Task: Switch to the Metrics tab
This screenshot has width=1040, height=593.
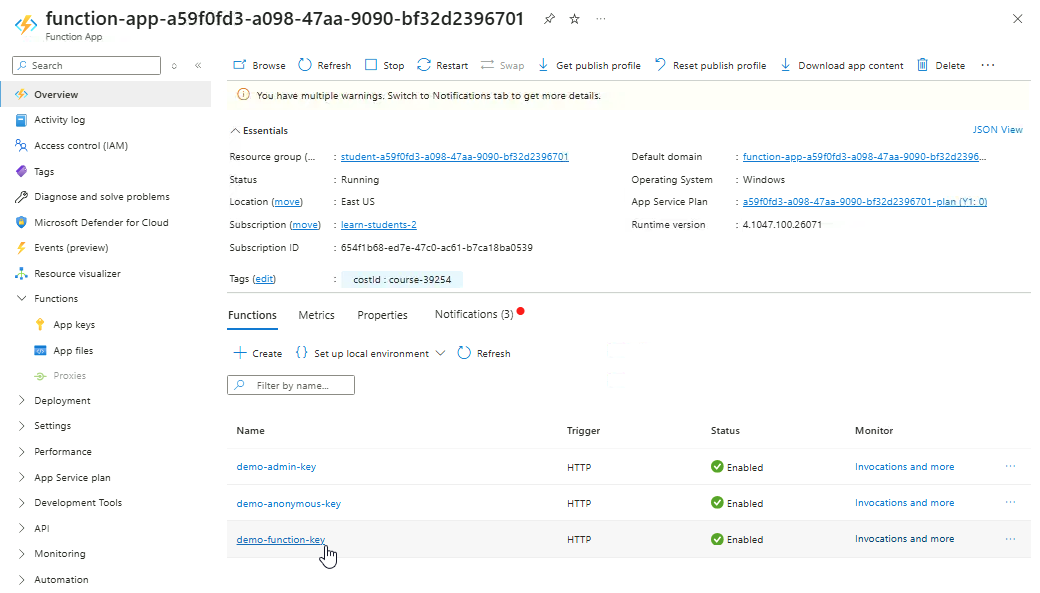Action: [x=316, y=315]
